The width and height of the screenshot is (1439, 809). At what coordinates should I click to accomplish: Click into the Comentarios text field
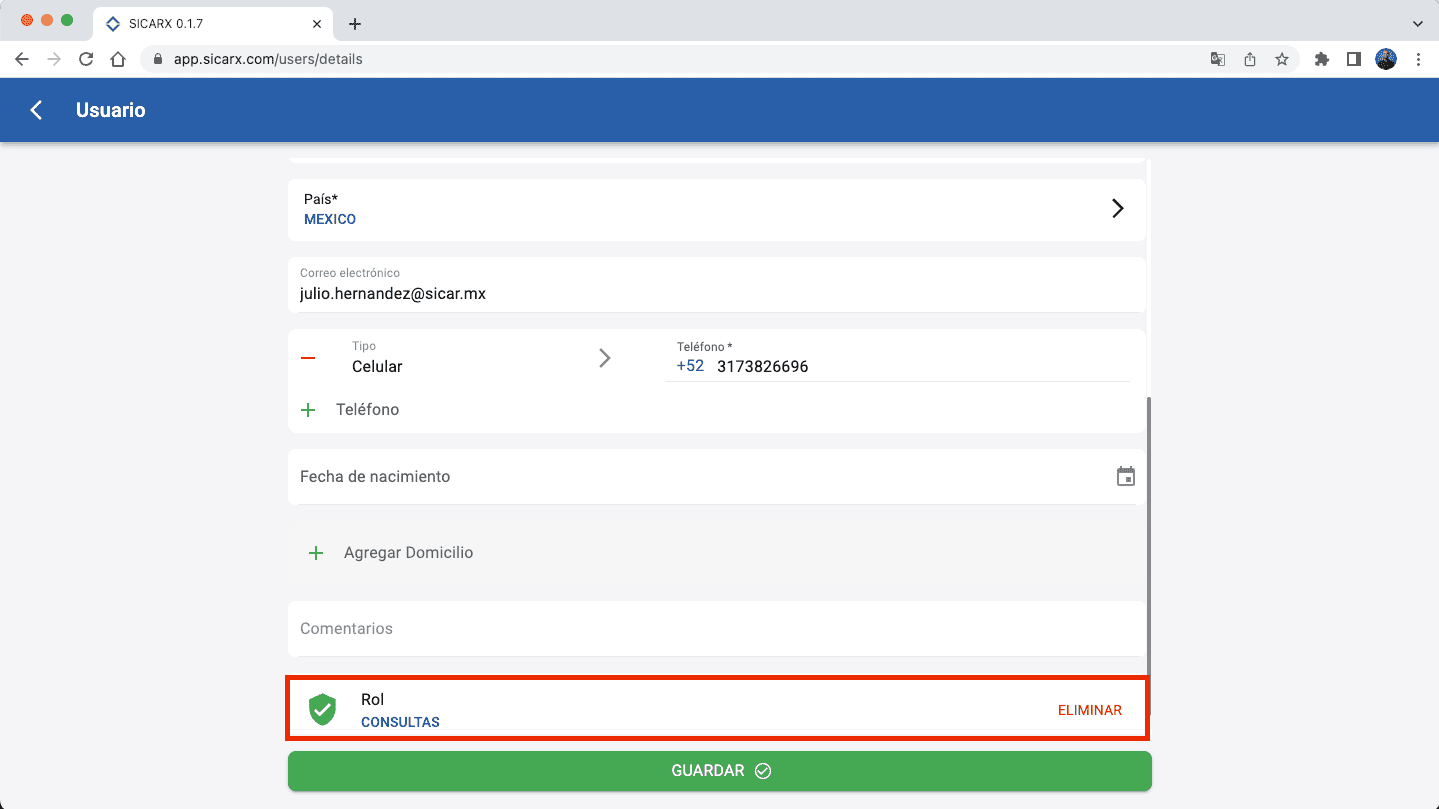pyautogui.click(x=716, y=629)
